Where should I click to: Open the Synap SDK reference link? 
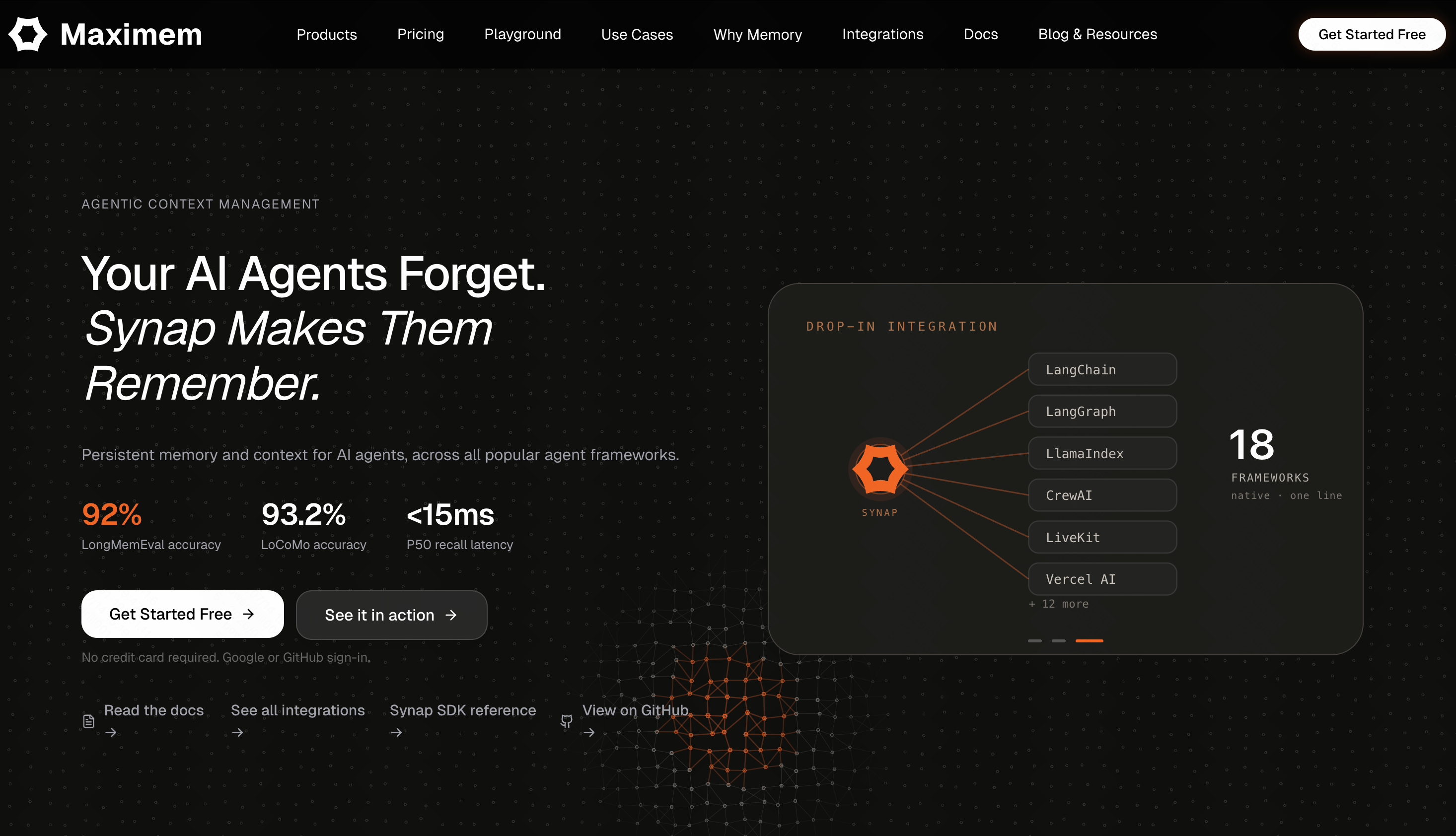point(463,710)
